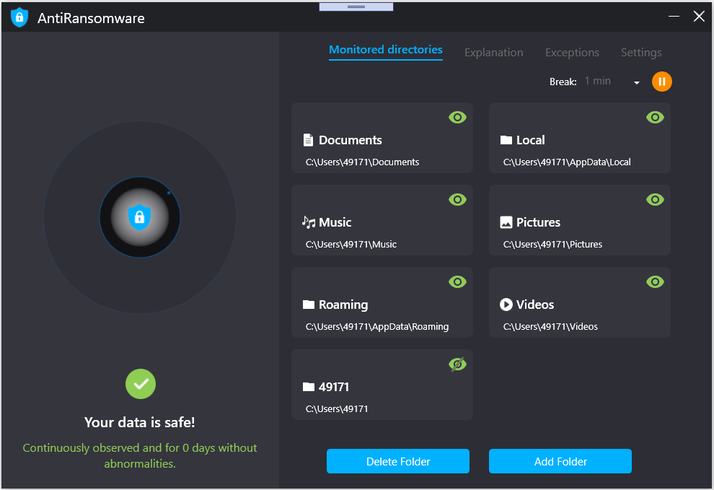The width and height of the screenshot is (714, 490).
Task: Click the '1 min' break value field
Action: point(597,81)
